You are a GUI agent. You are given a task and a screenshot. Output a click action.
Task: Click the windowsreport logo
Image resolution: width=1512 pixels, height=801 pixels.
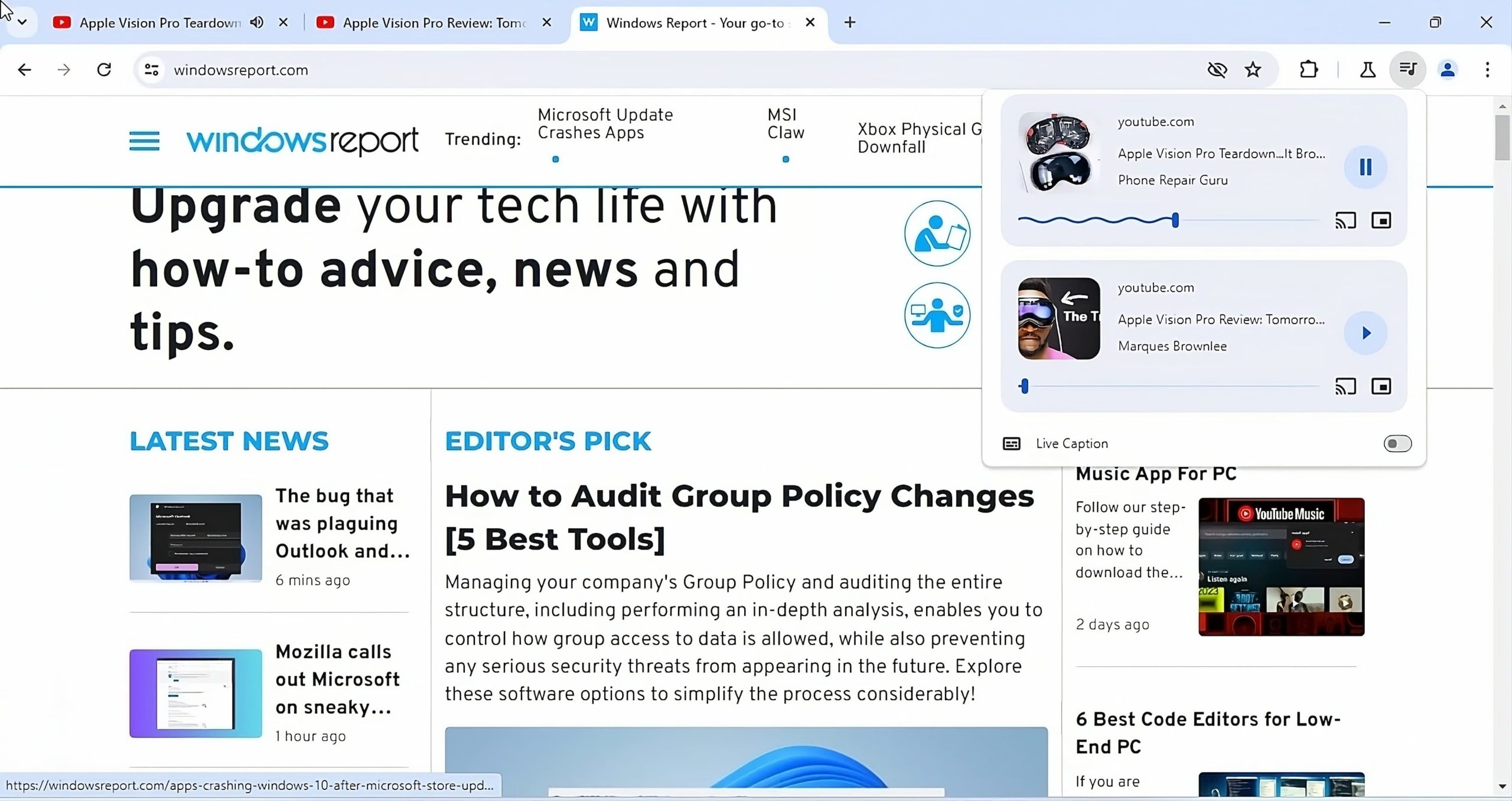302,140
